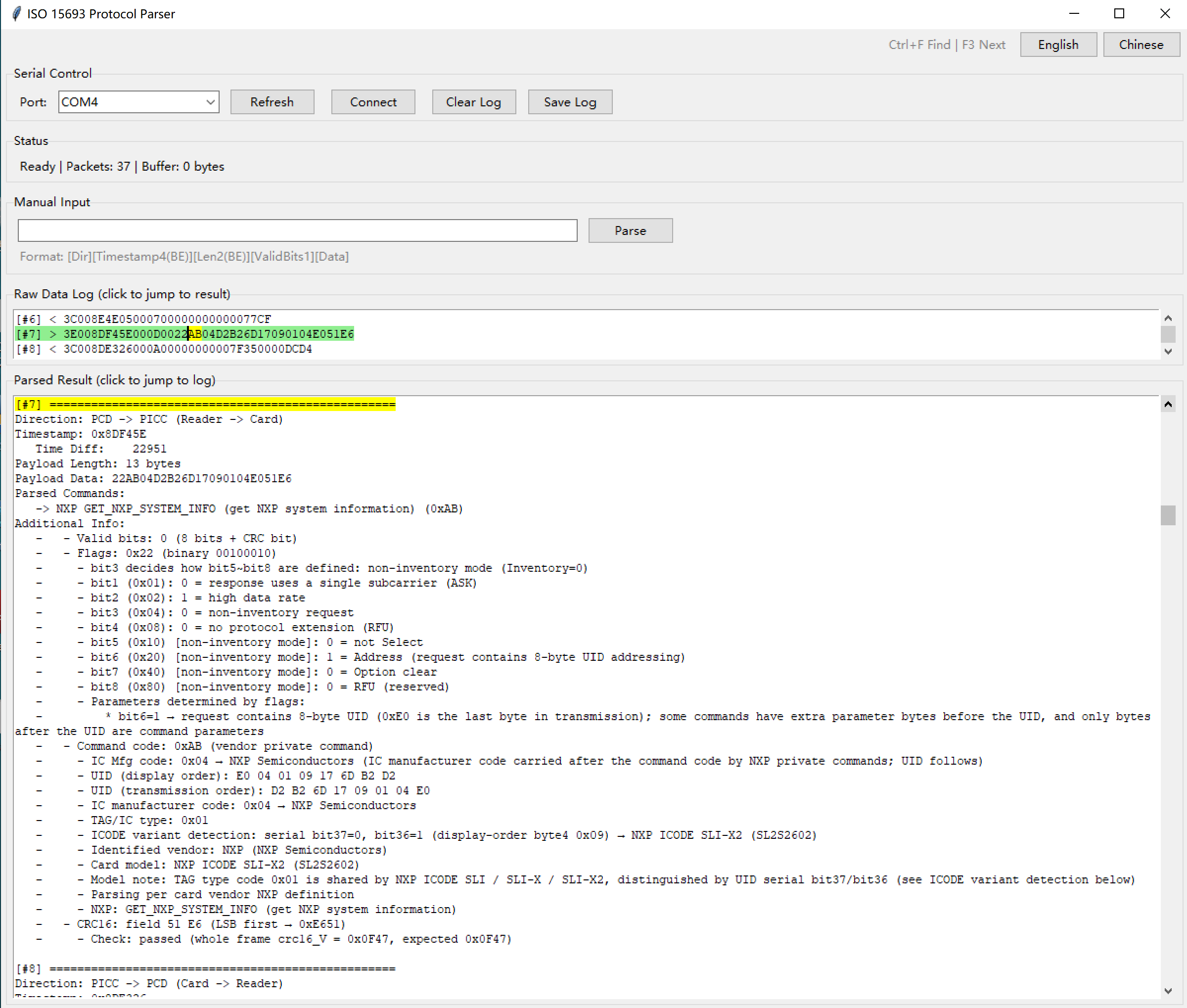
Task: Switch interface language to Chinese
Action: click(1141, 45)
